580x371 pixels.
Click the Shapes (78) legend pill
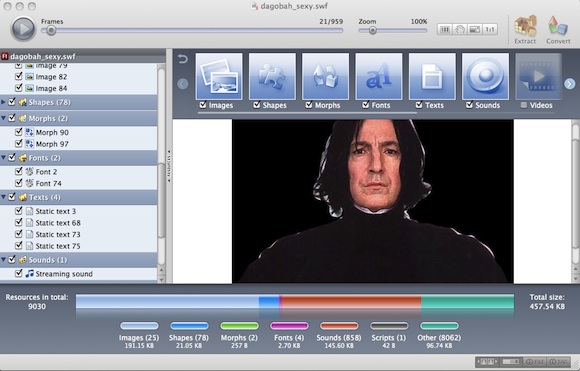click(189, 326)
